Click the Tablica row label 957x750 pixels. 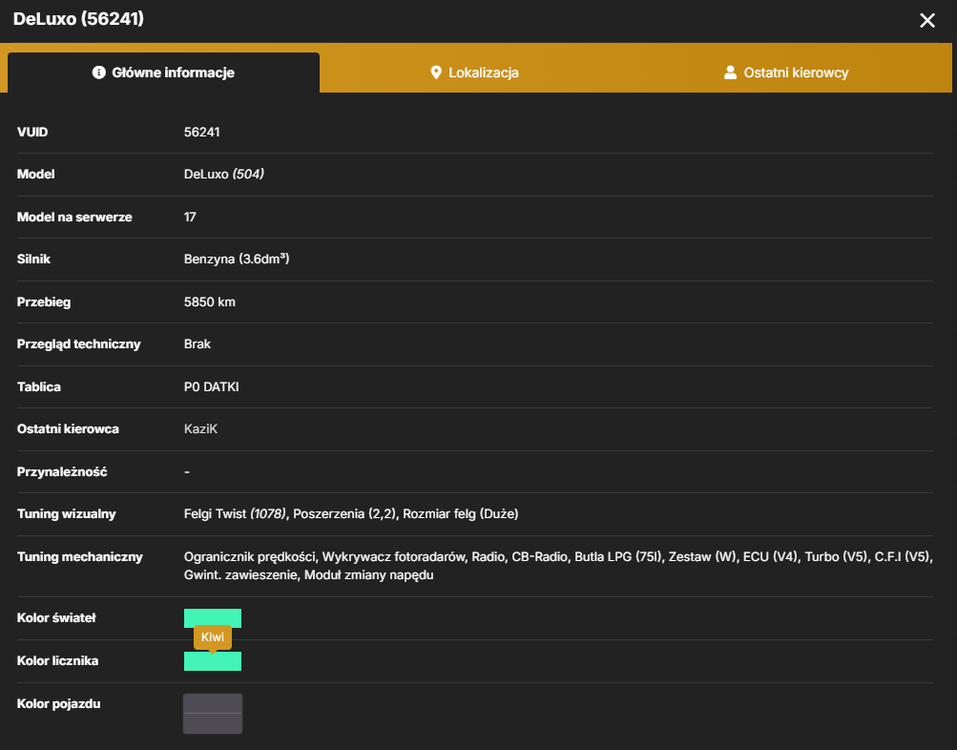38,387
